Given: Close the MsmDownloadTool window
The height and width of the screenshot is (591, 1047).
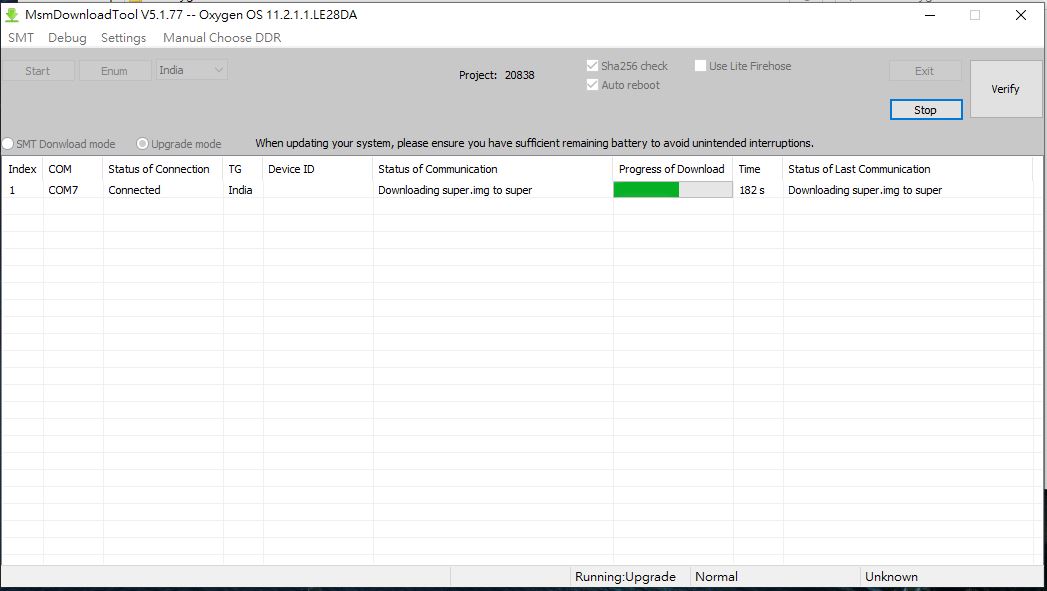Looking at the screenshot, I should click(x=1020, y=15).
